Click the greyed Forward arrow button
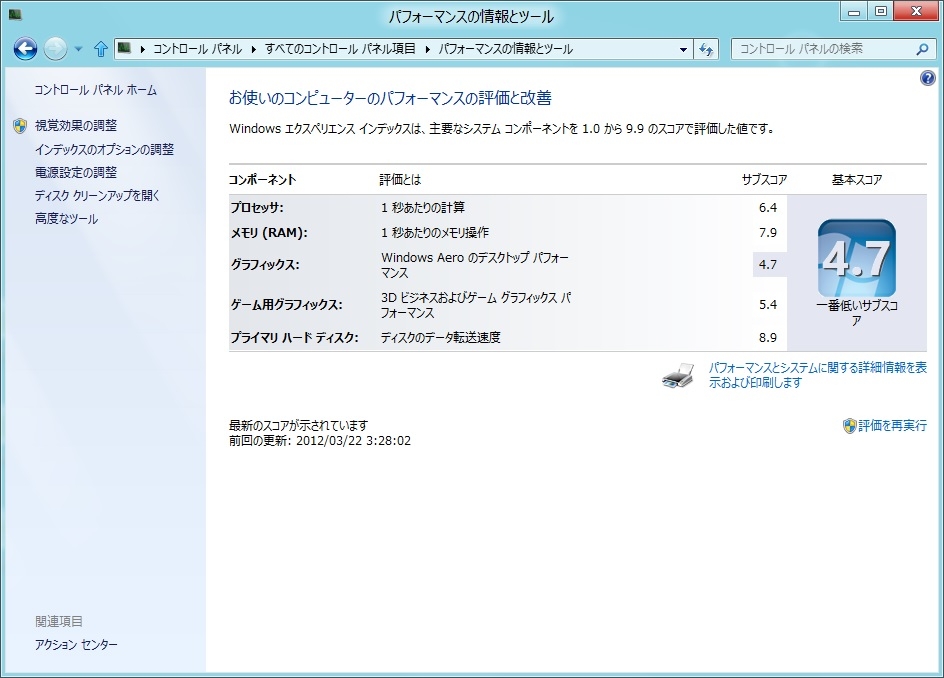944x678 pixels. 55,49
